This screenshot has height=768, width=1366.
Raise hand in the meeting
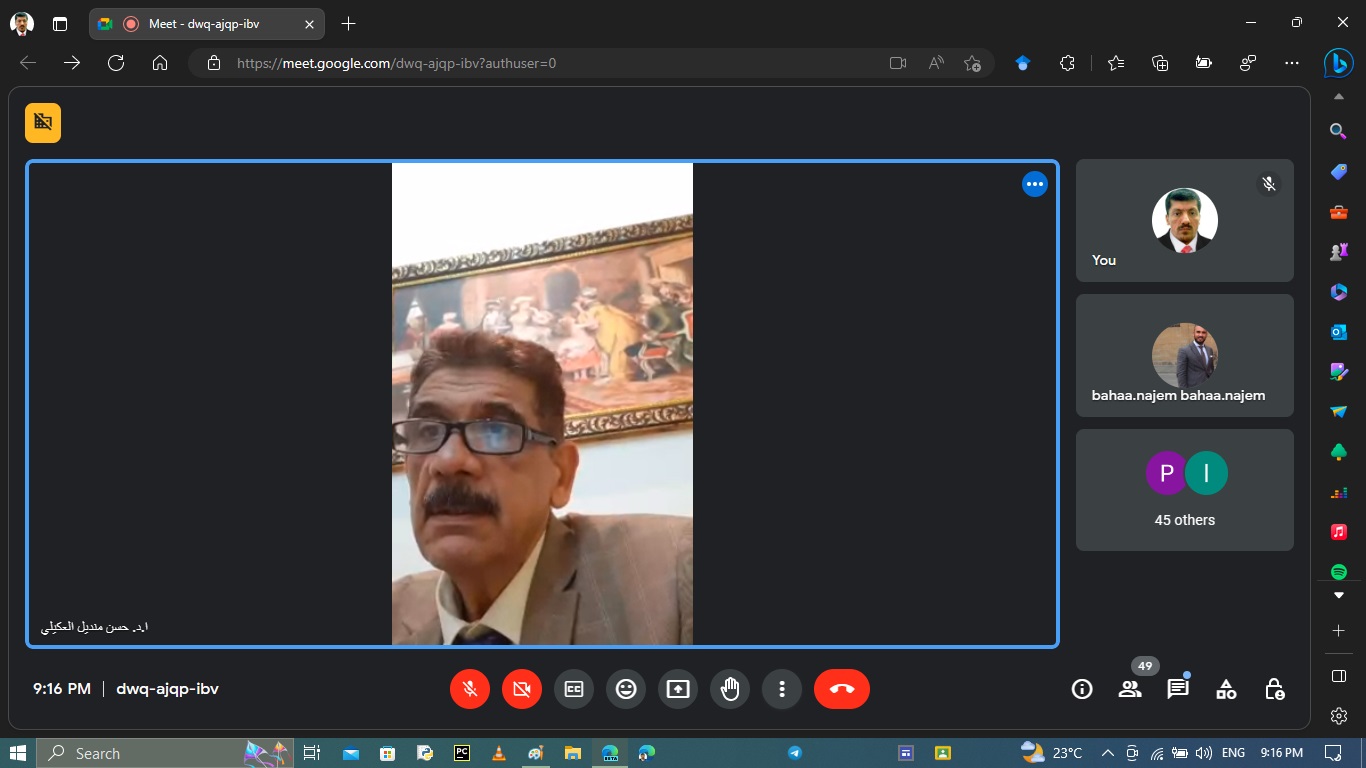point(730,689)
